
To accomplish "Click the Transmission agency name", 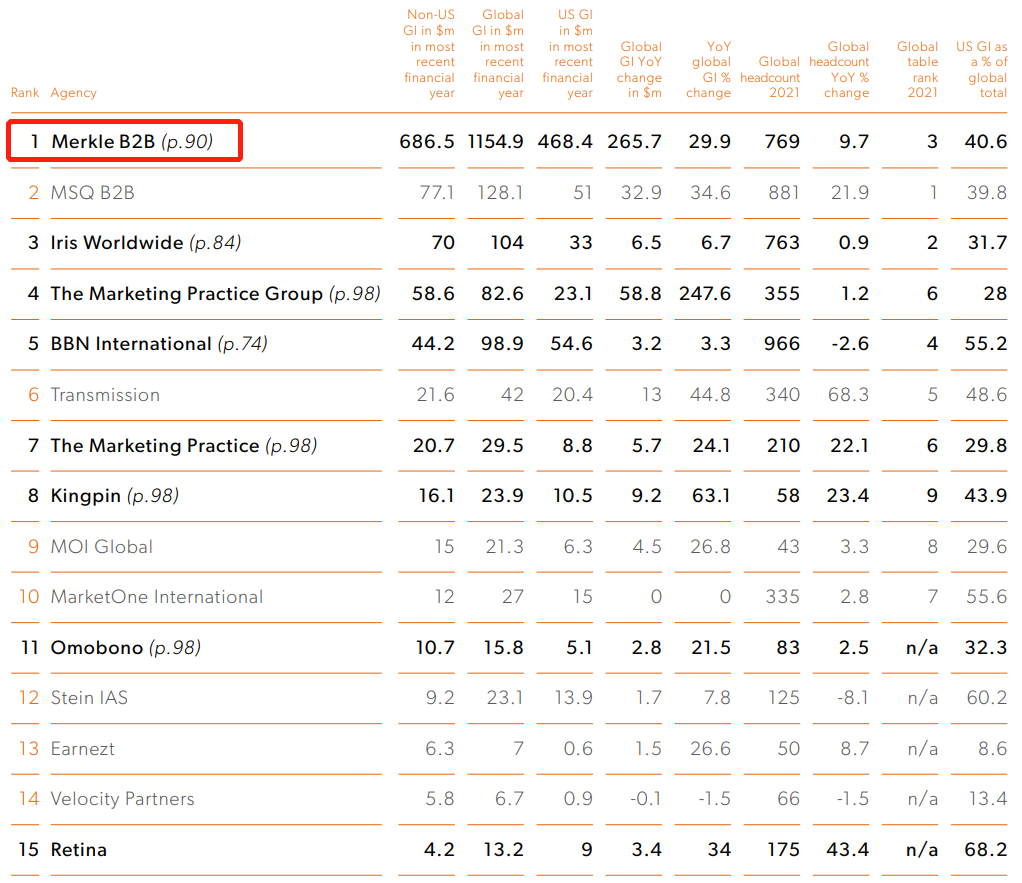I will point(105,395).
